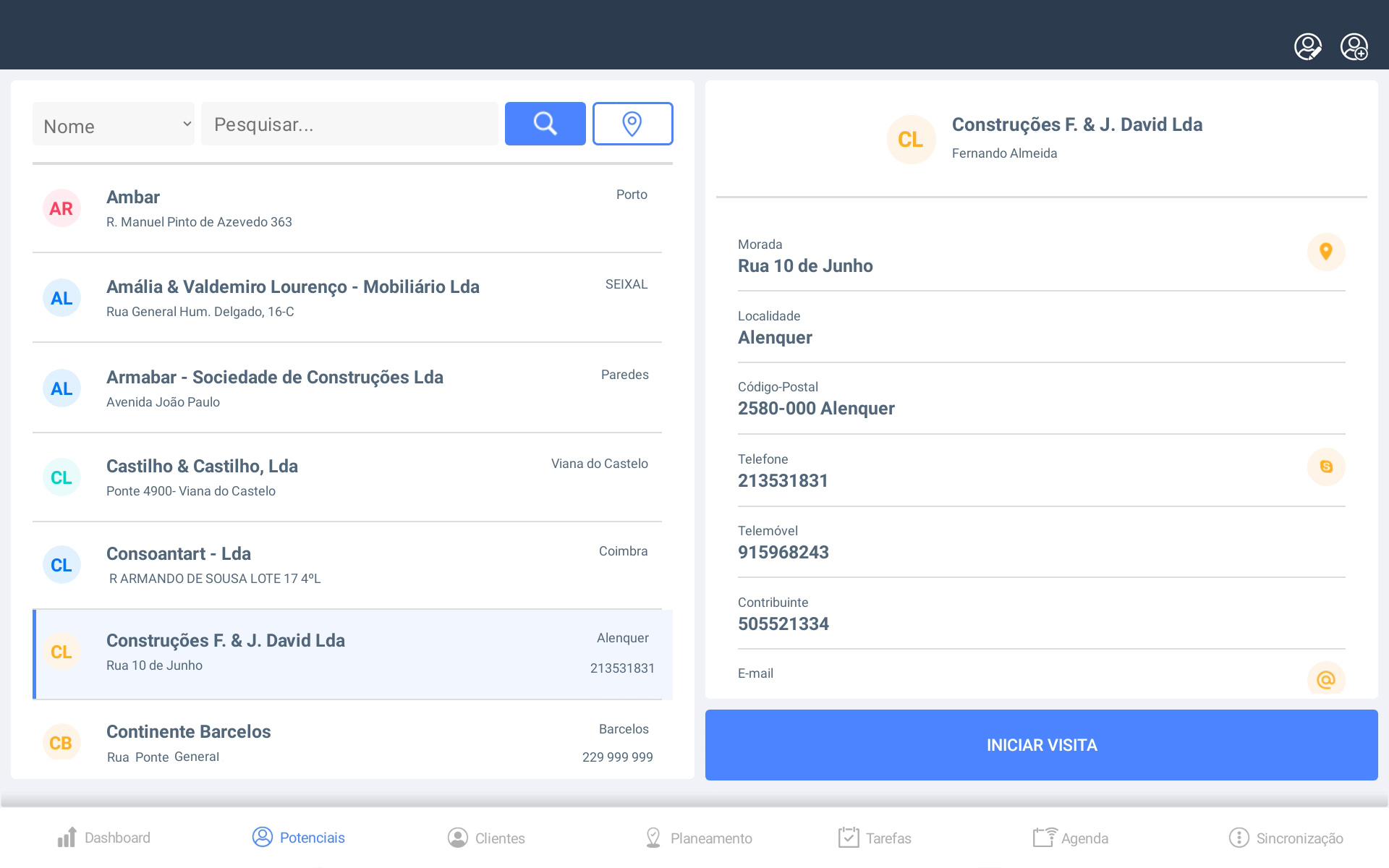
Task: Click the email @ icon
Action: coord(1325,679)
